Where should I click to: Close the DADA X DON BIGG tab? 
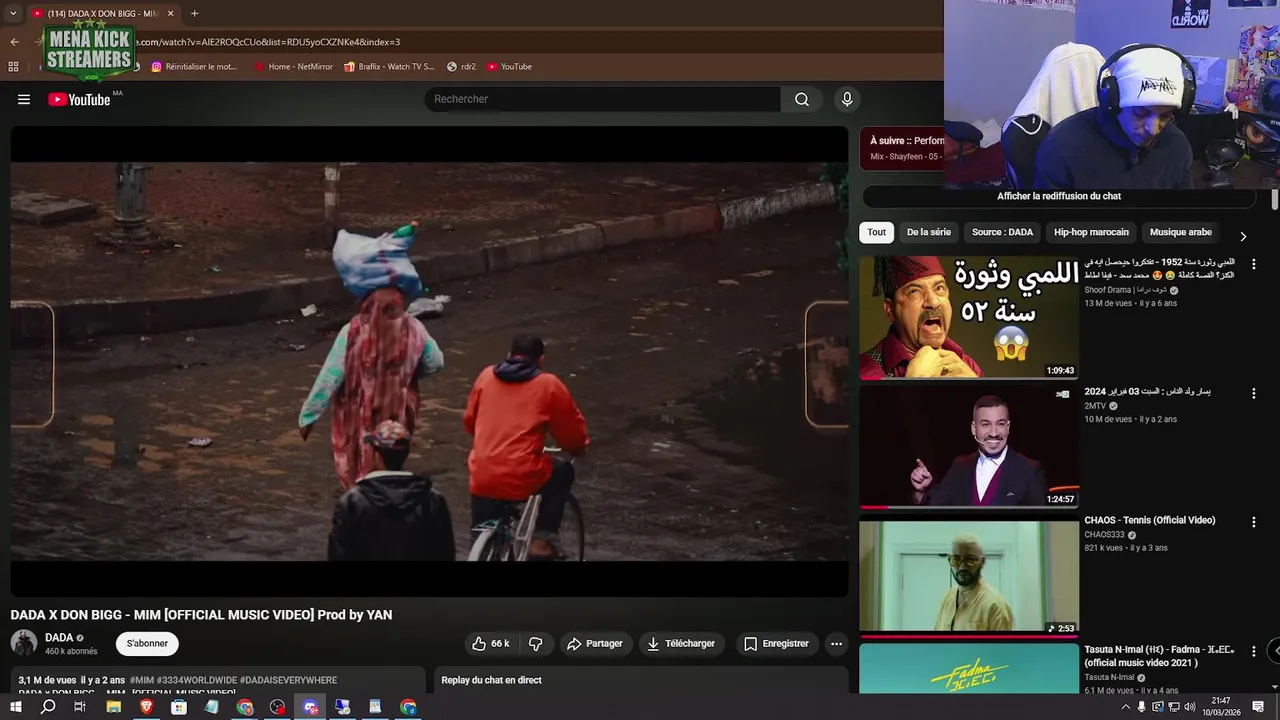[170, 14]
